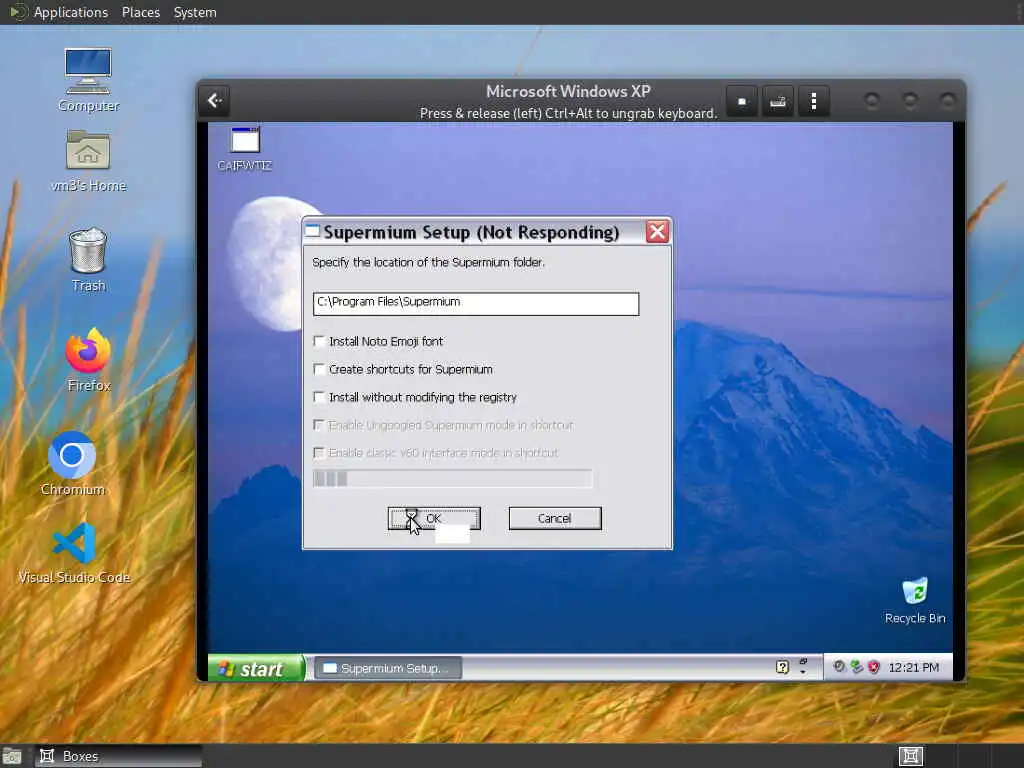Click the installation progress bar
Viewport: 1024px width, 768px height.
click(x=453, y=479)
